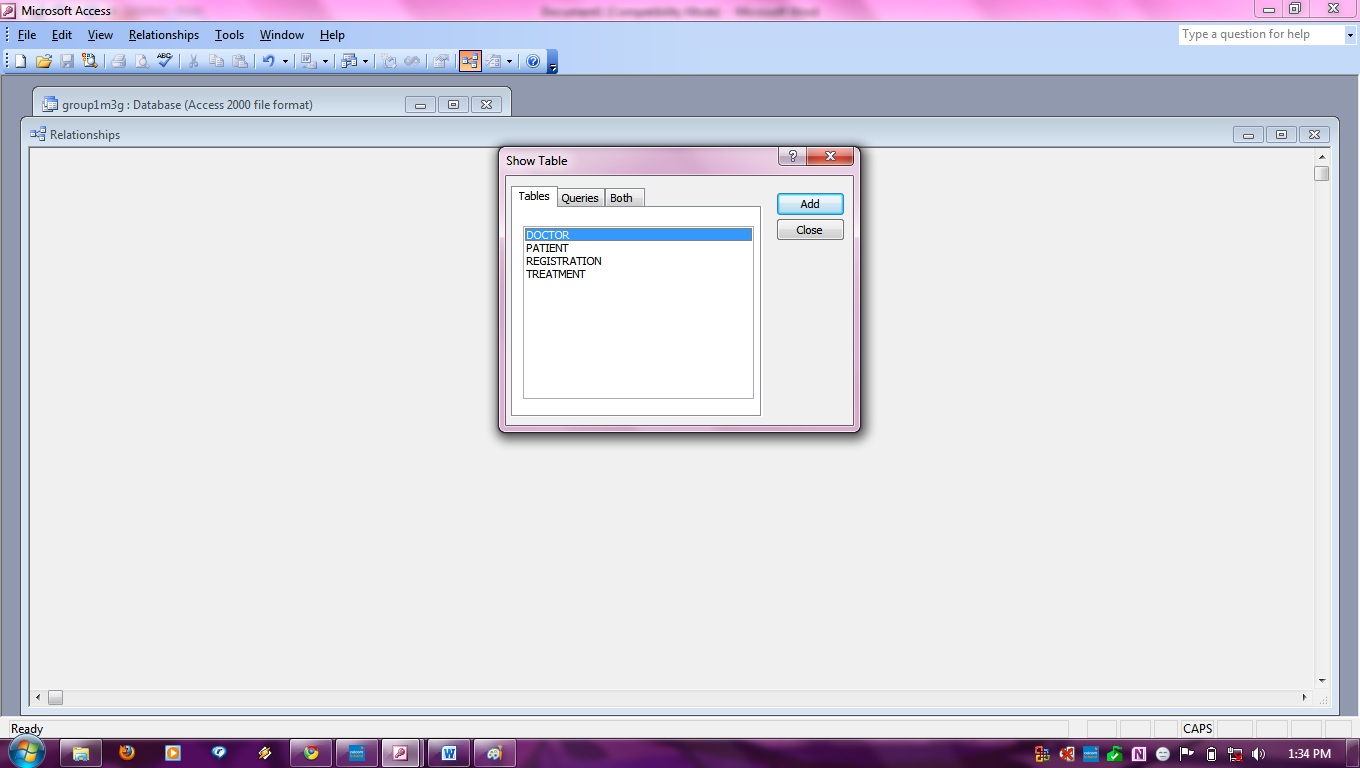Close the Show Table dialog

point(809,229)
